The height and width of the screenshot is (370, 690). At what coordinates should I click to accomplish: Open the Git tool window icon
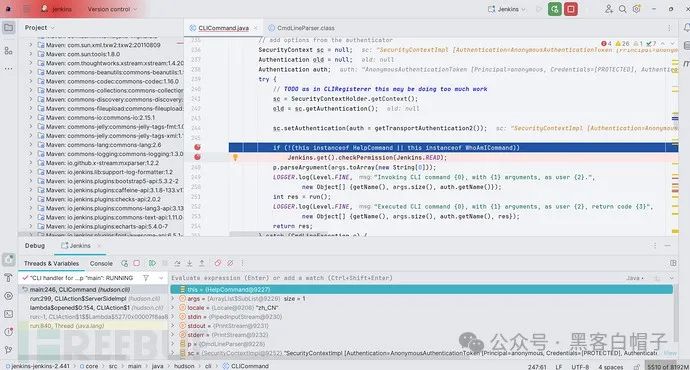tap(8, 350)
